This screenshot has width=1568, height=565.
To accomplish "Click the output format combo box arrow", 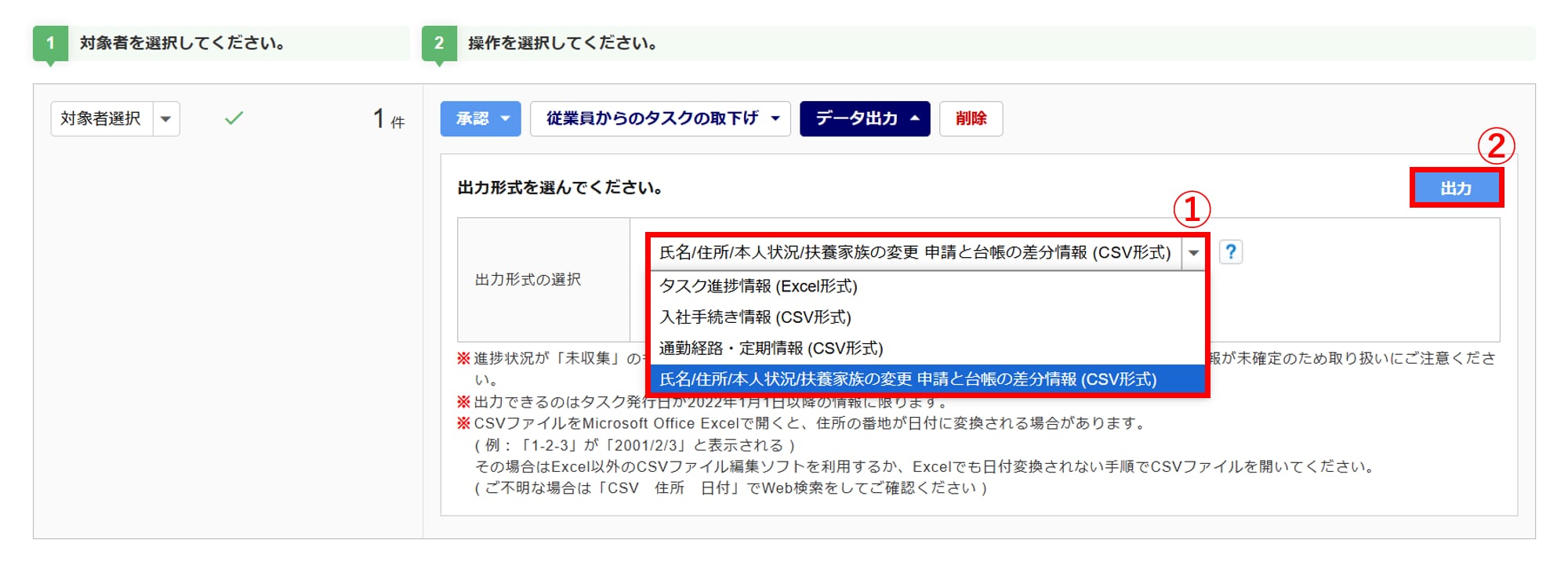I will point(1193,252).
